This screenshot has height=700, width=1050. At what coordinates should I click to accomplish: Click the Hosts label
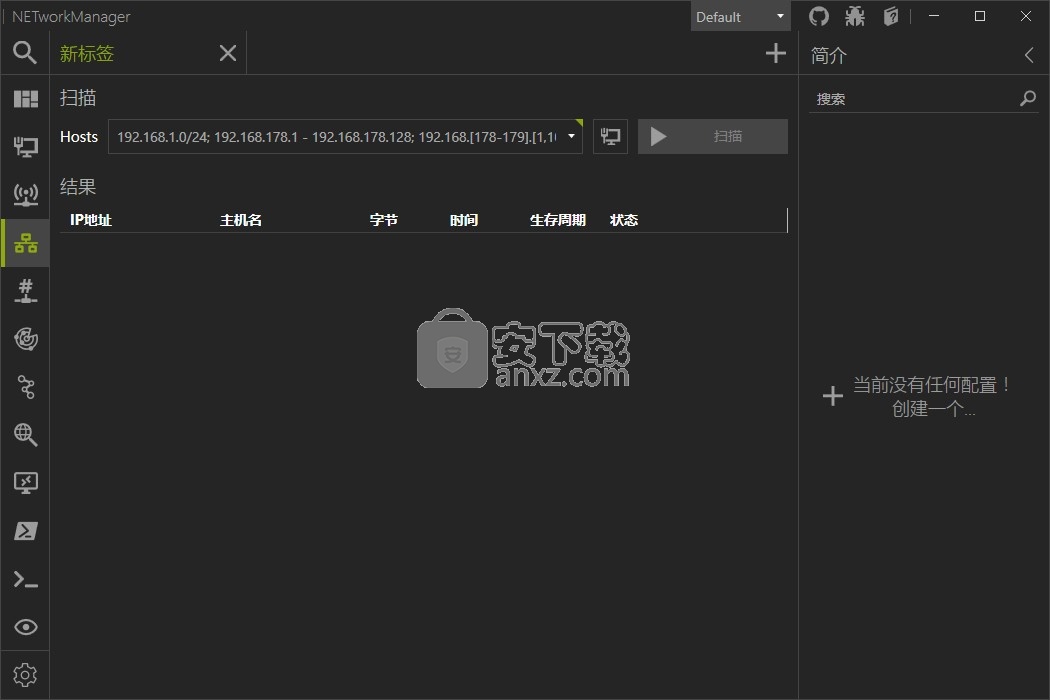tap(78, 137)
